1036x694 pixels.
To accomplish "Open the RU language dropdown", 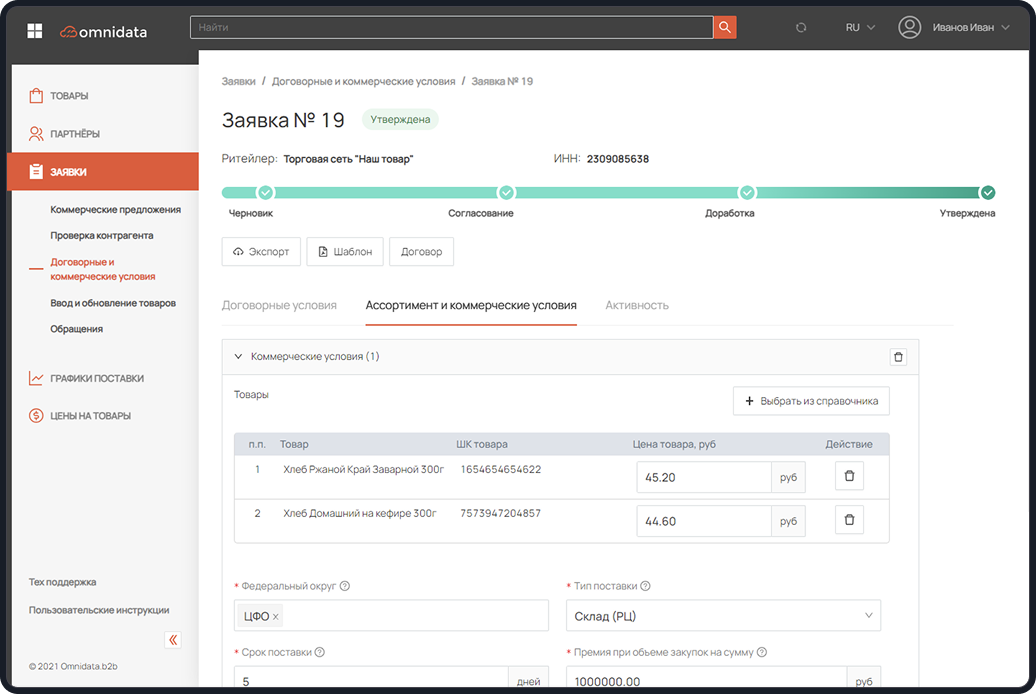I will [860, 28].
